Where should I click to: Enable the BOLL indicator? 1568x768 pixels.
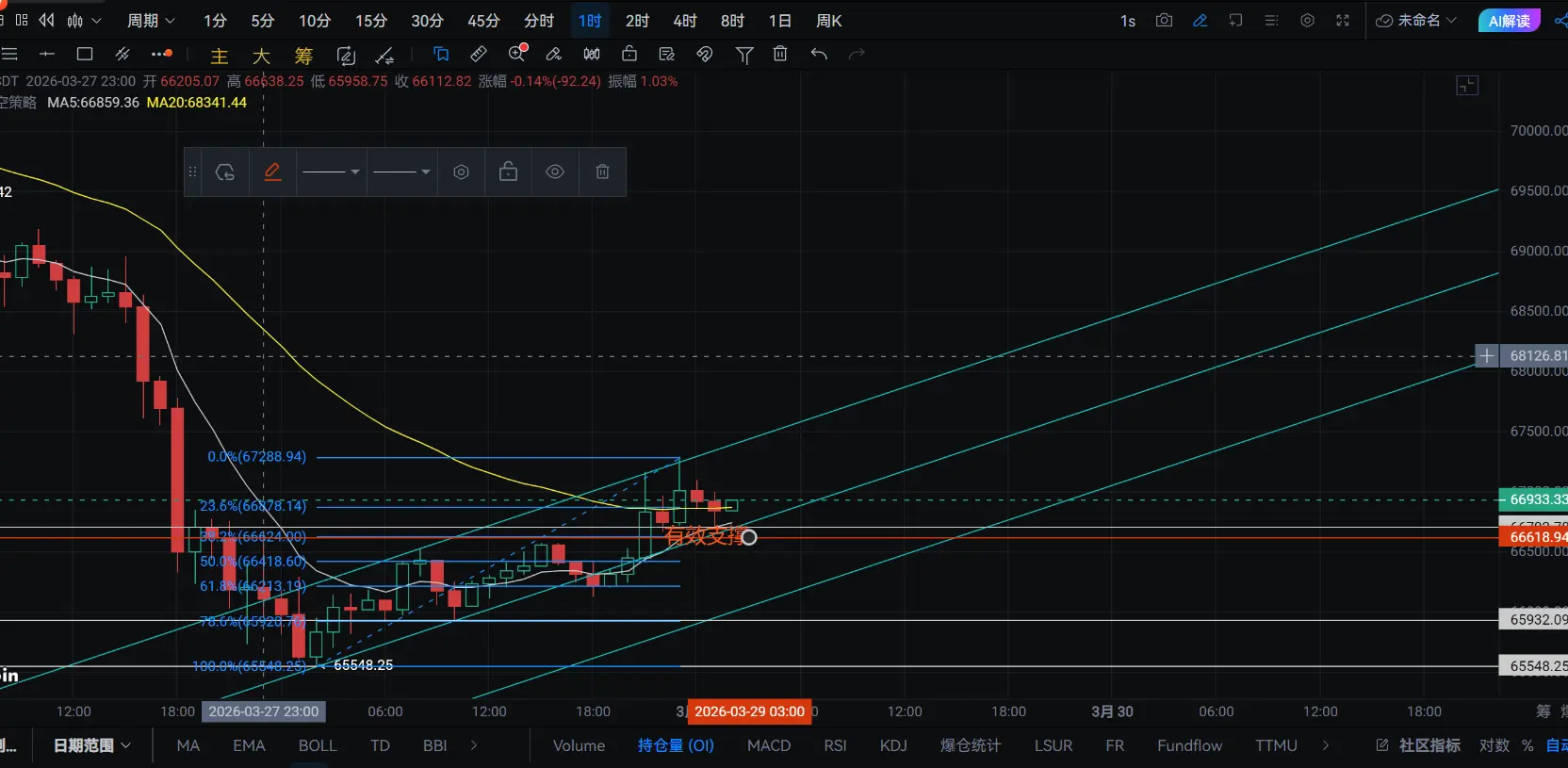(x=318, y=745)
